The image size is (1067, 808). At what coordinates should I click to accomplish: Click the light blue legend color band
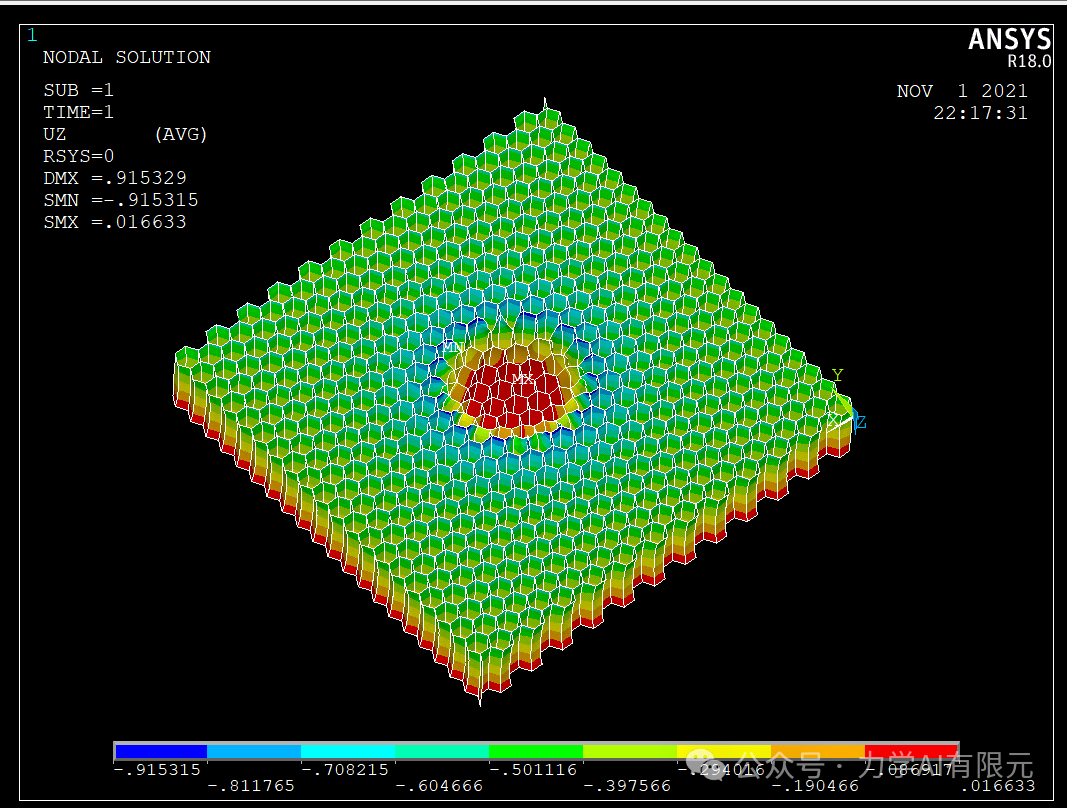click(x=255, y=752)
